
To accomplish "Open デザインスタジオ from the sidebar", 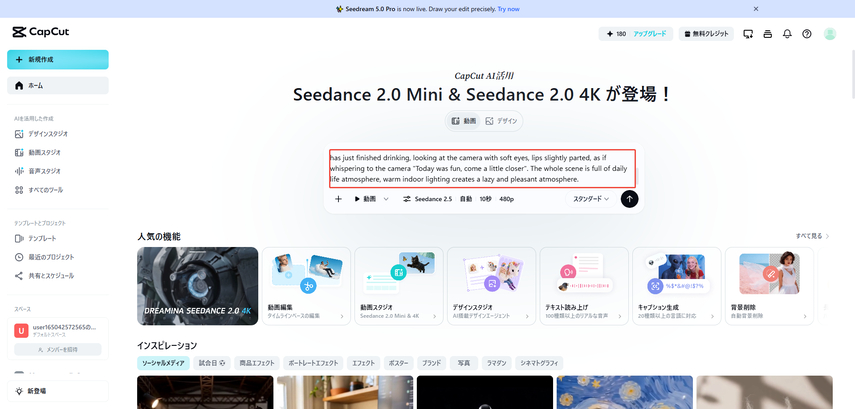I will [41, 134].
